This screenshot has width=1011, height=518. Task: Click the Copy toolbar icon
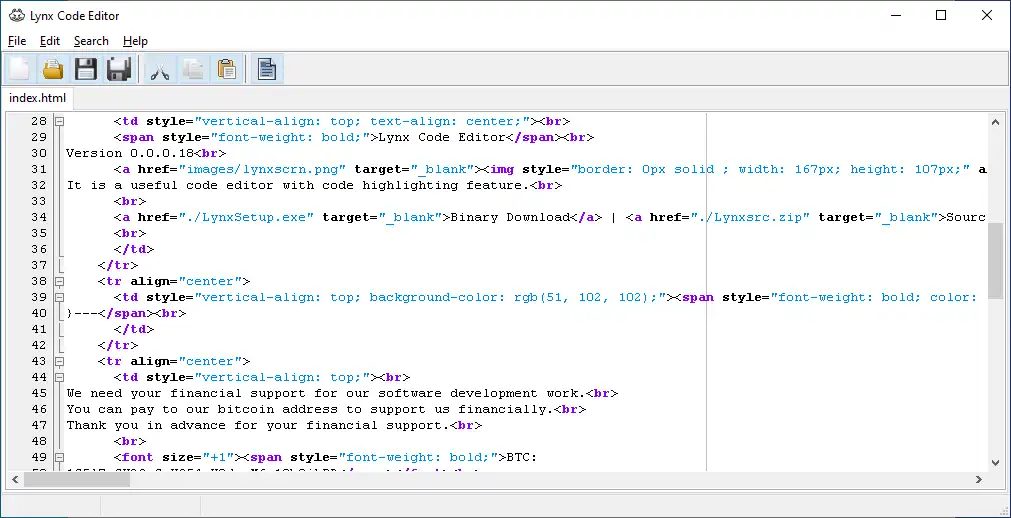tap(193, 69)
